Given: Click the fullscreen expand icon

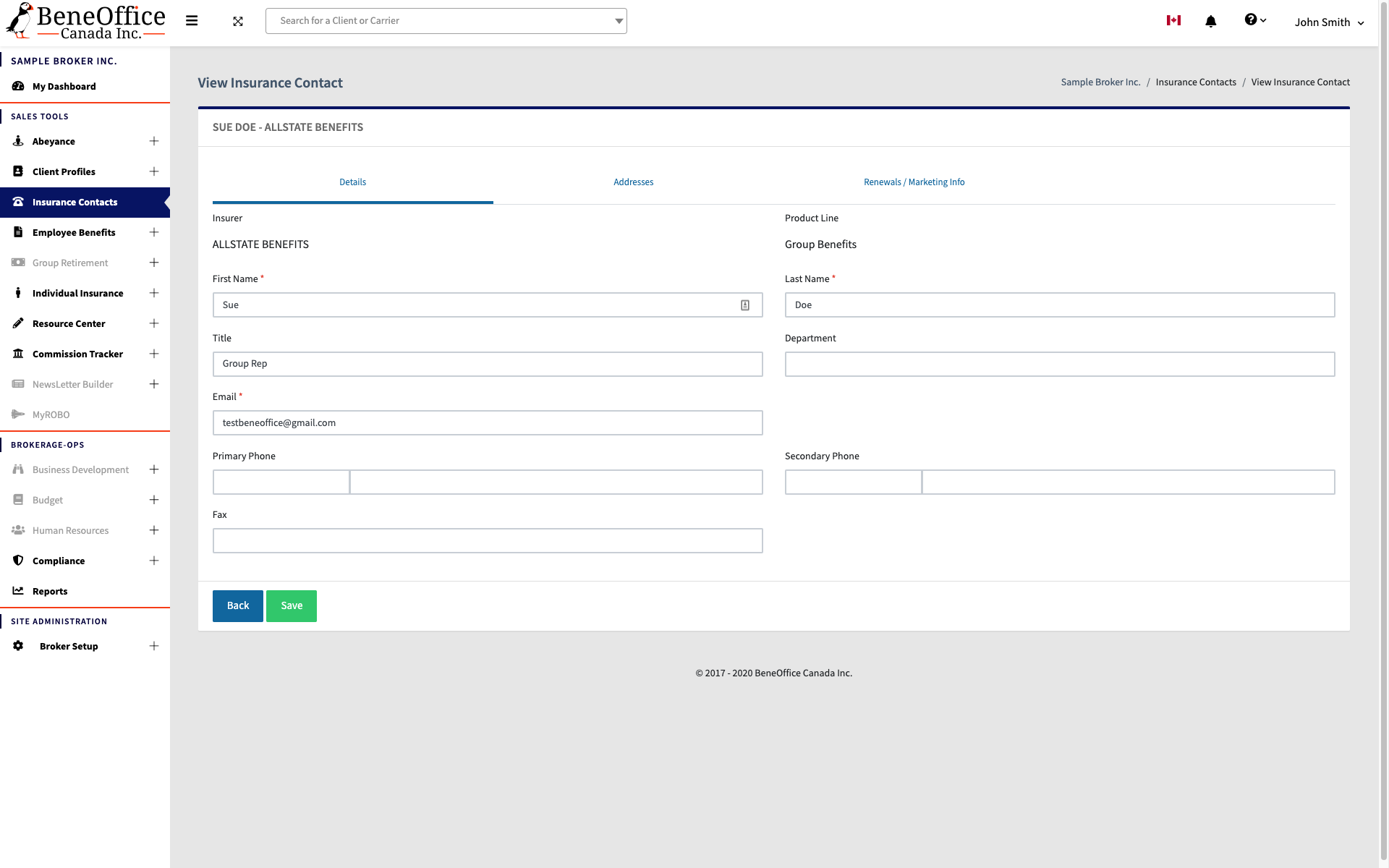Looking at the screenshot, I should pos(238,22).
